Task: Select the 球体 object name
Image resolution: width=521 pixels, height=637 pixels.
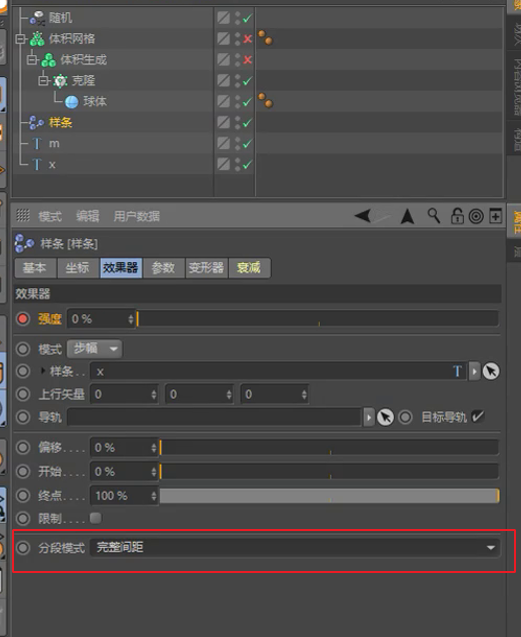Action: [95, 102]
